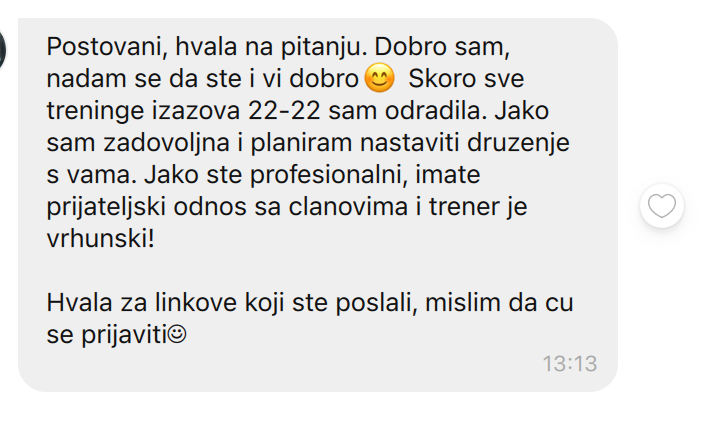The width and height of the screenshot is (704, 424).
Task: Click the word "Skoro" after the emoji
Action: tap(440, 79)
